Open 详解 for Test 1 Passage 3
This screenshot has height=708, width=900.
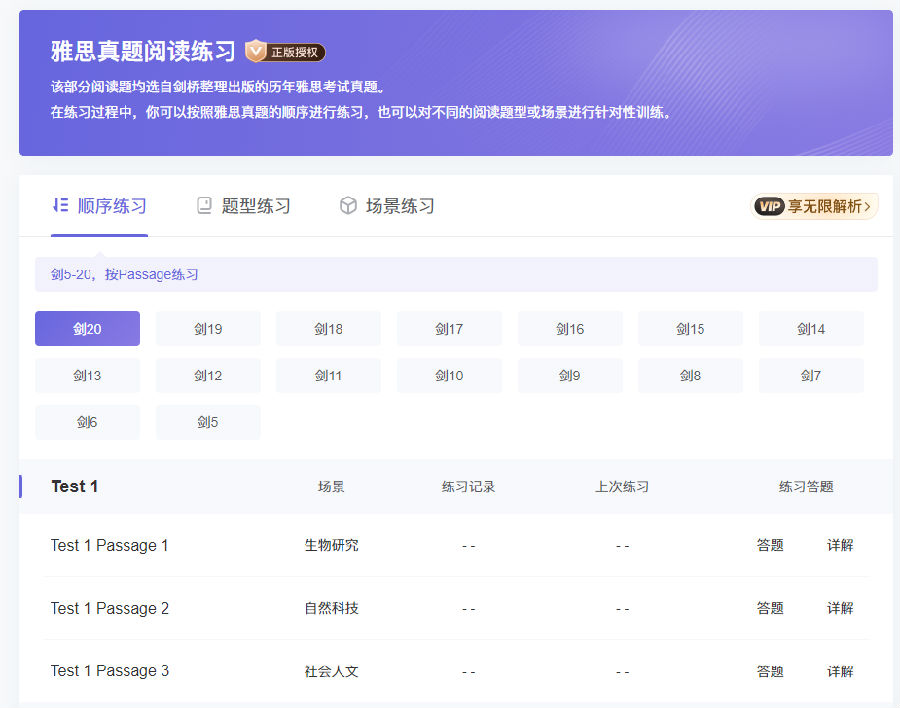click(840, 672)
